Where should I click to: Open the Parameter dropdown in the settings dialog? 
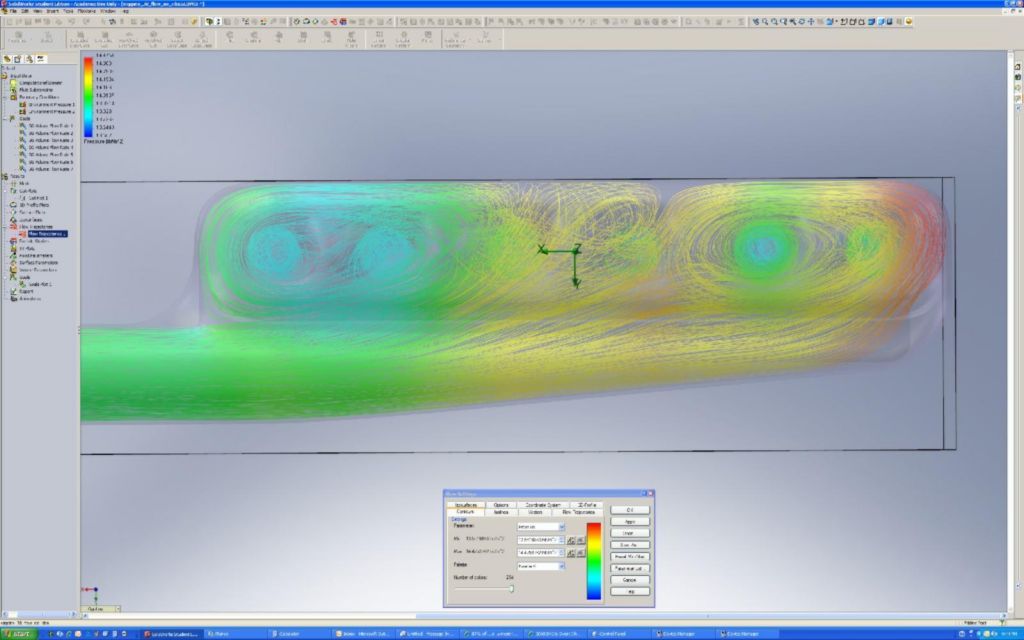point(562,526)
